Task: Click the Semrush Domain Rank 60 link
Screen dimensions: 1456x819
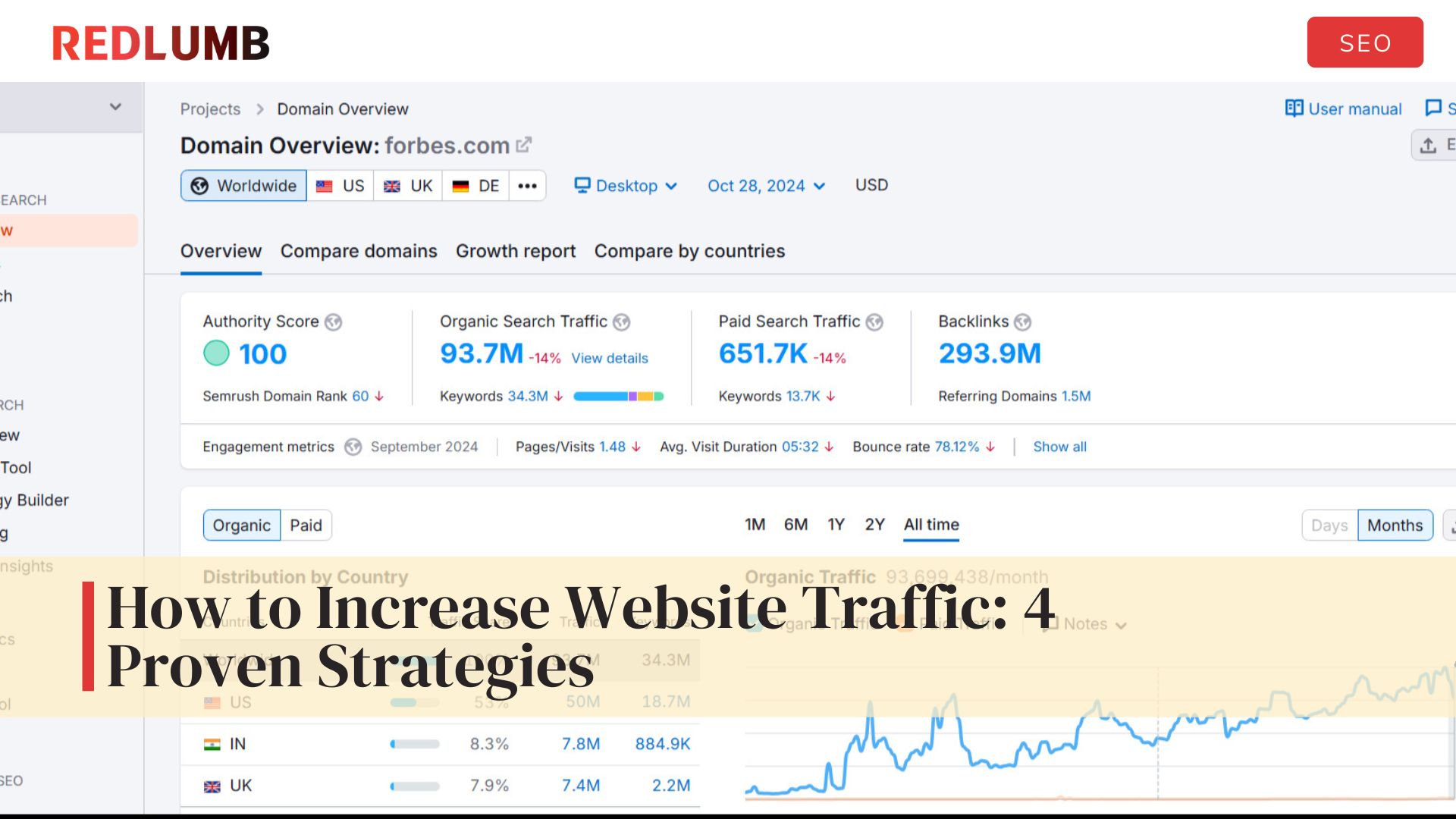Action: pos(360,395)
